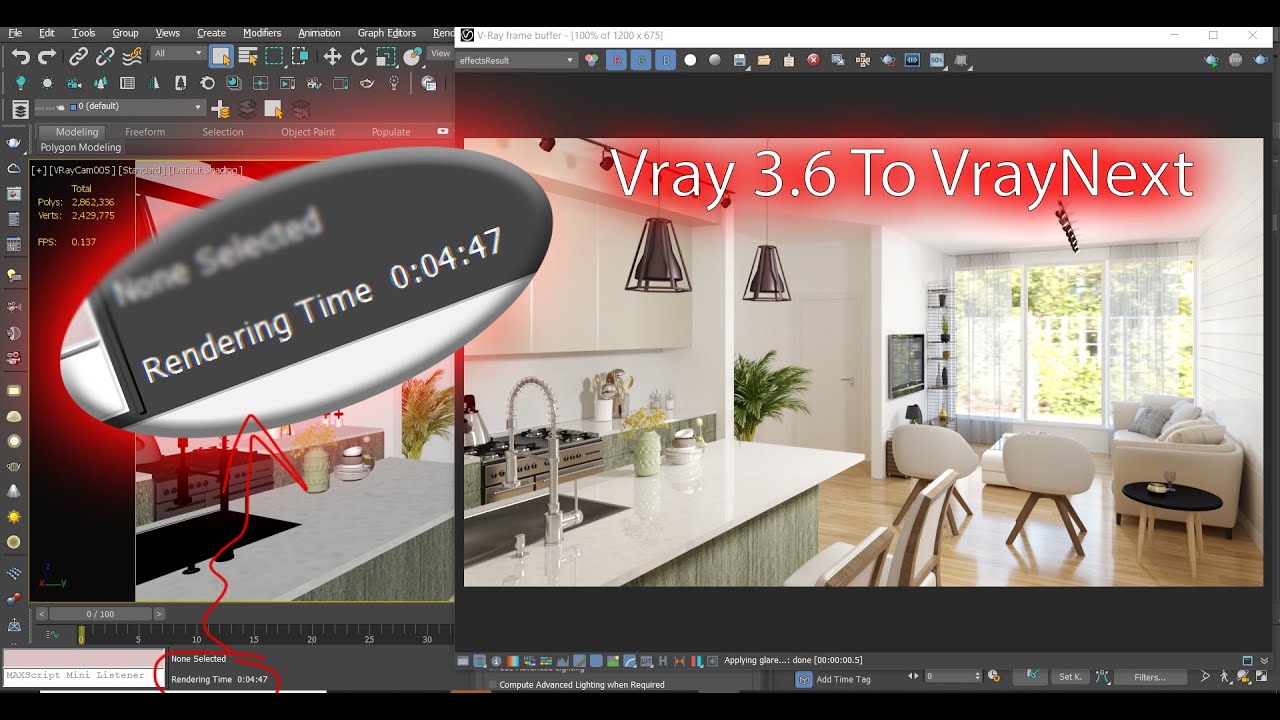Open the View reference coordinate dropdown
The width and height of the screenshot is (1280, 720).
pyautogui.click(x=441, y=53)
